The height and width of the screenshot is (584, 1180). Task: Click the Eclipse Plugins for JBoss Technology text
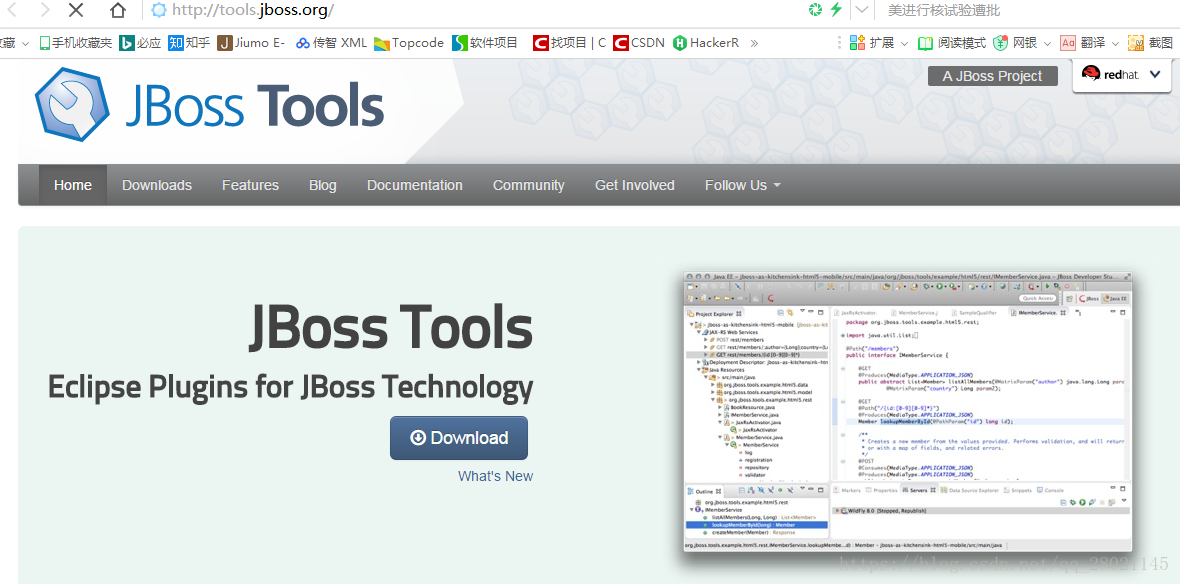pyautogui.click(x=290, y=387)
